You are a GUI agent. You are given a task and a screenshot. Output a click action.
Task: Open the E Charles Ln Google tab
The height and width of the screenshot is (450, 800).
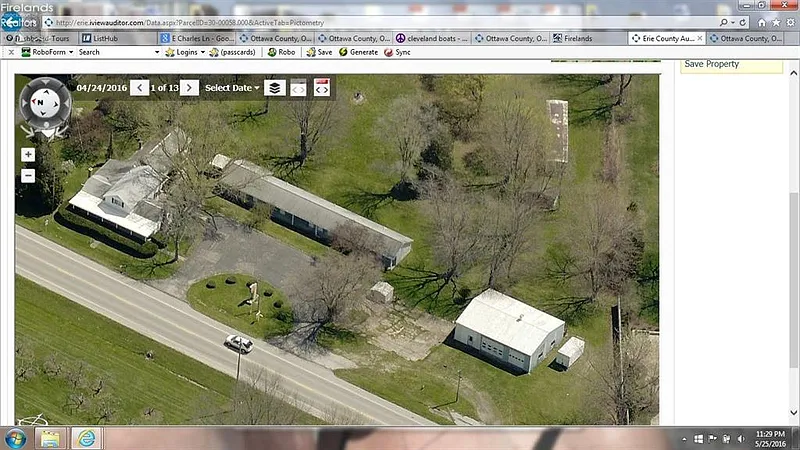click(x=199, y=38)
